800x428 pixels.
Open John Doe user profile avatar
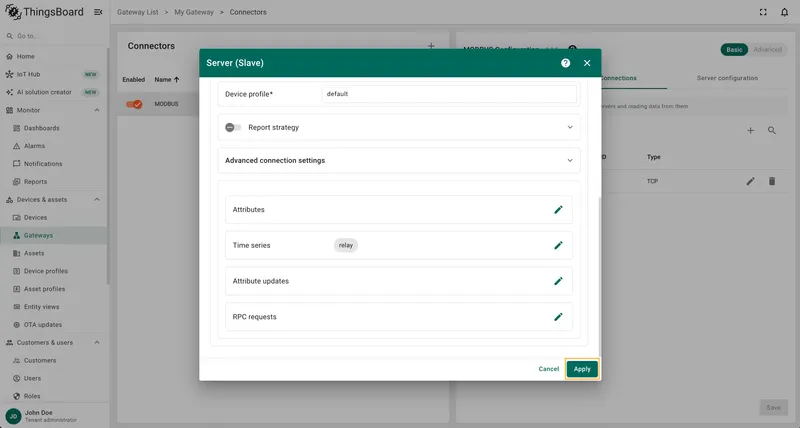pos(13,416)
